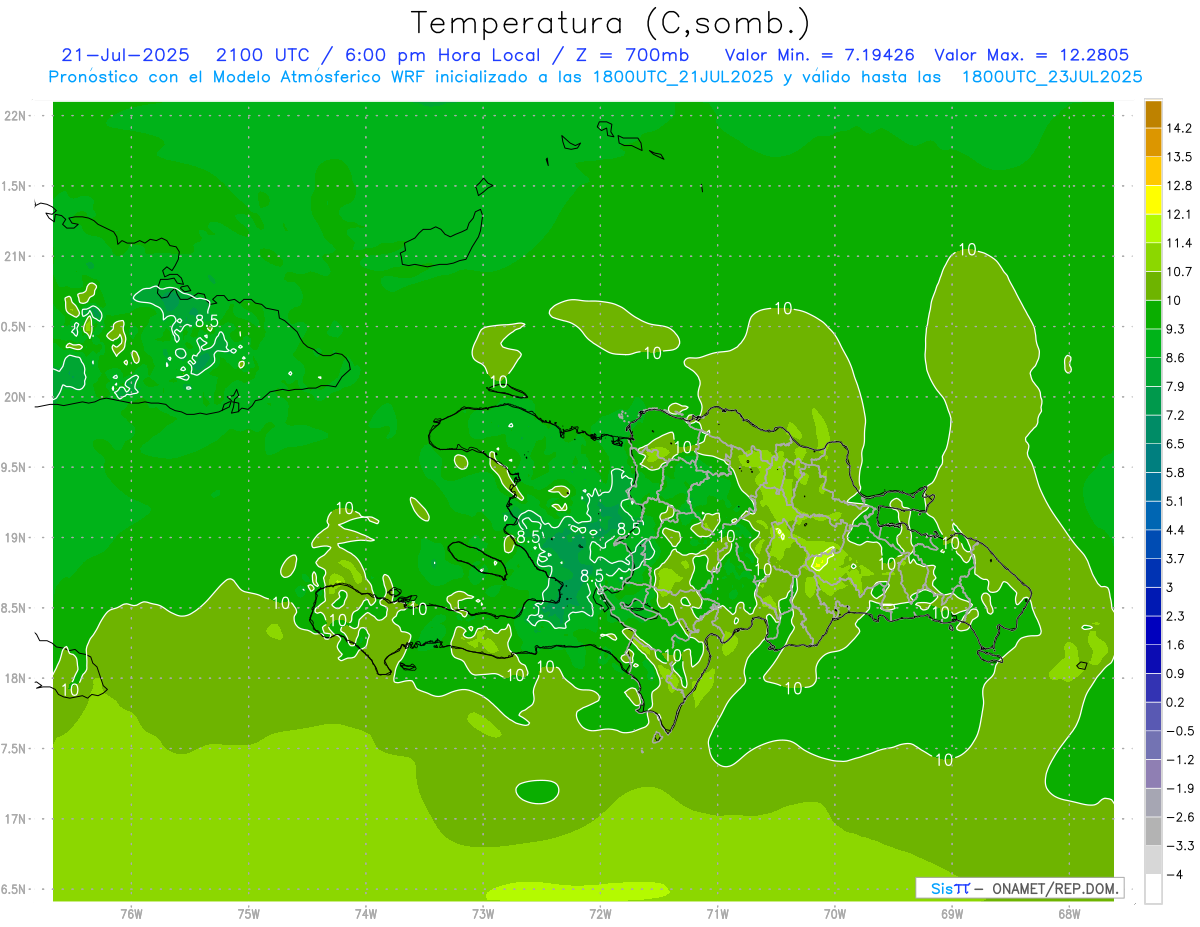Click the '72W' longitude axis label
1200x927 pixels.
click(600, 913)
